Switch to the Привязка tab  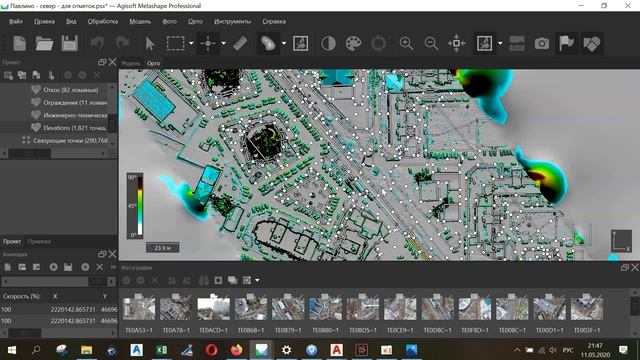click(39, 241)
